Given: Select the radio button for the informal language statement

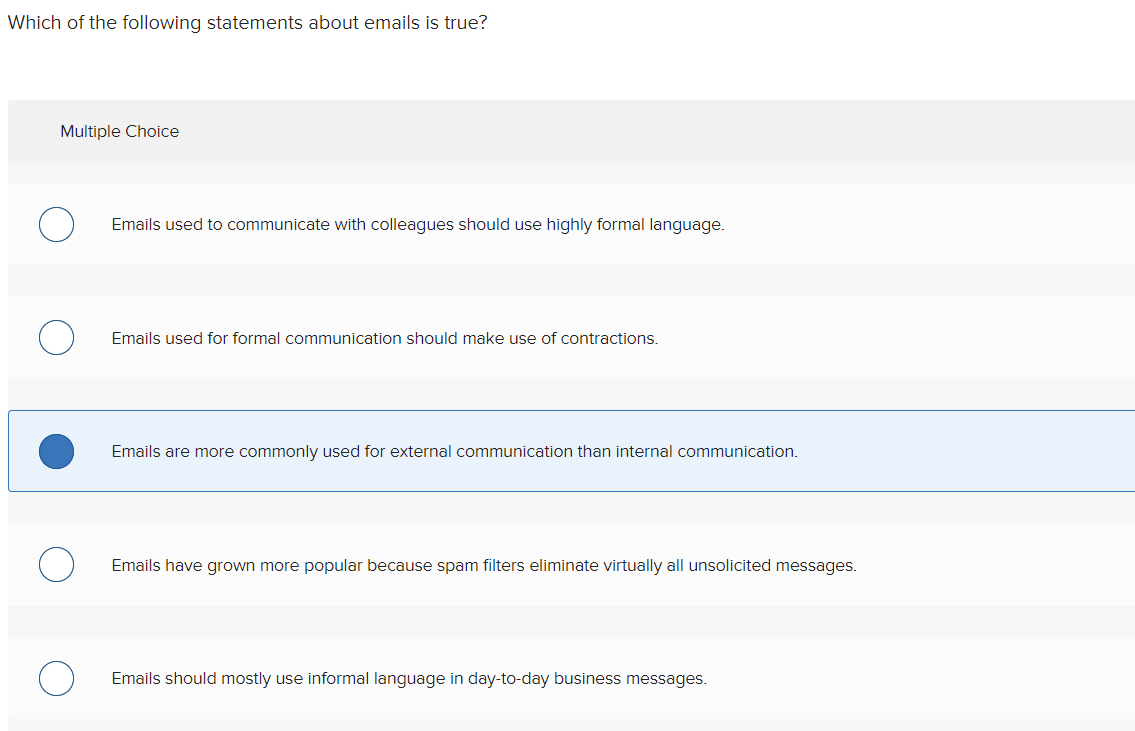Looking at the screenshot, I should point(57,678).
